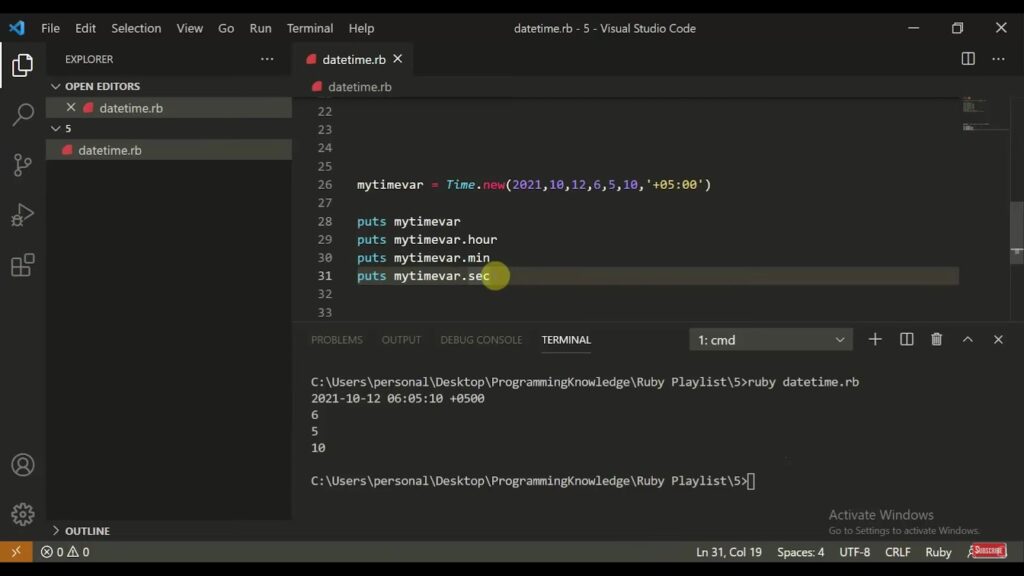Open the editor more actions ellipsis

[x=999, y=59]
